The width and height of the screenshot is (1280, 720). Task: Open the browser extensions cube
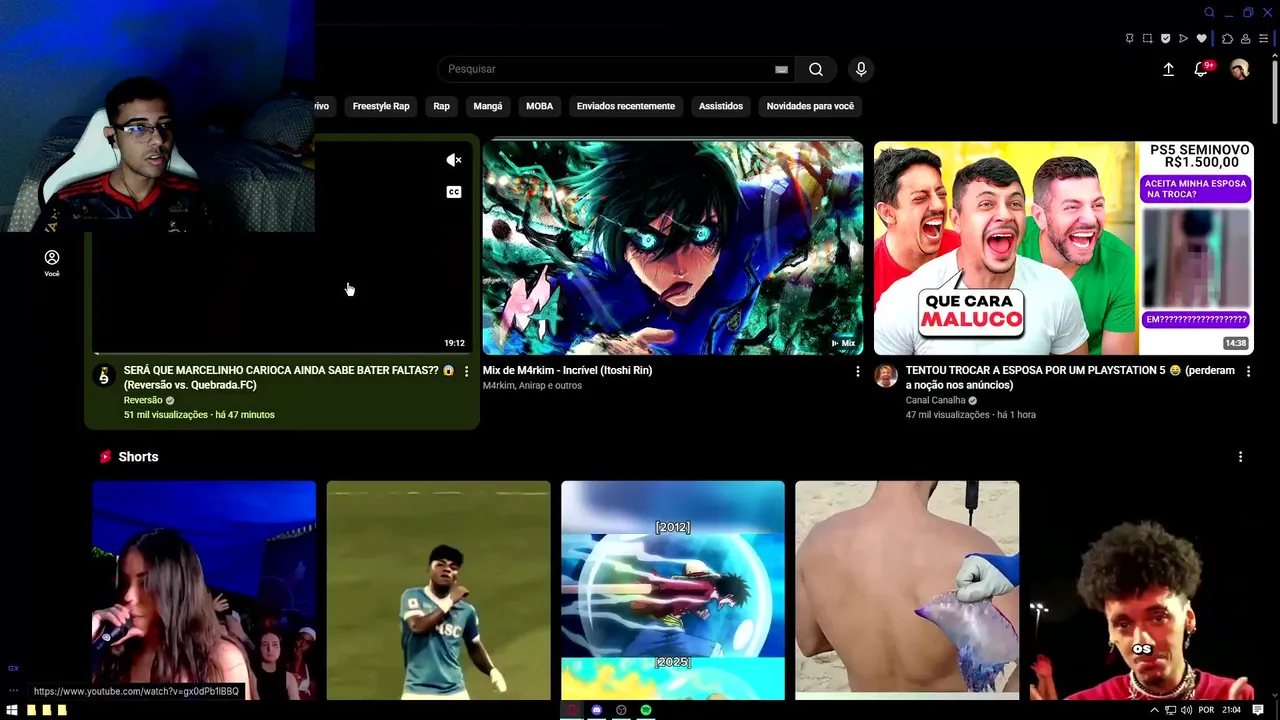tap(1227, 39)
